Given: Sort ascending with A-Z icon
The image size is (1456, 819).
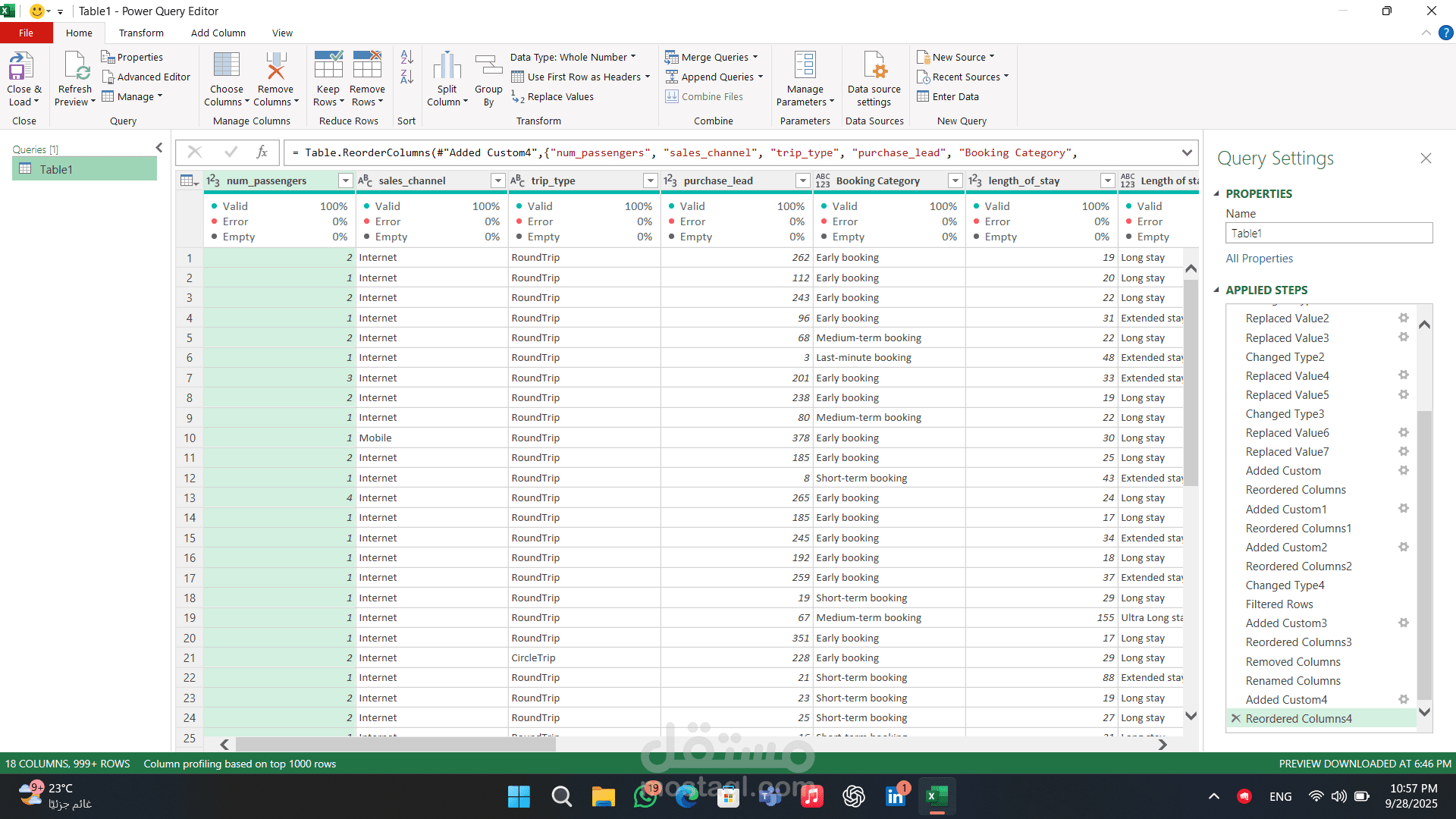Looking at the screenshot, I should coord(406,57).
